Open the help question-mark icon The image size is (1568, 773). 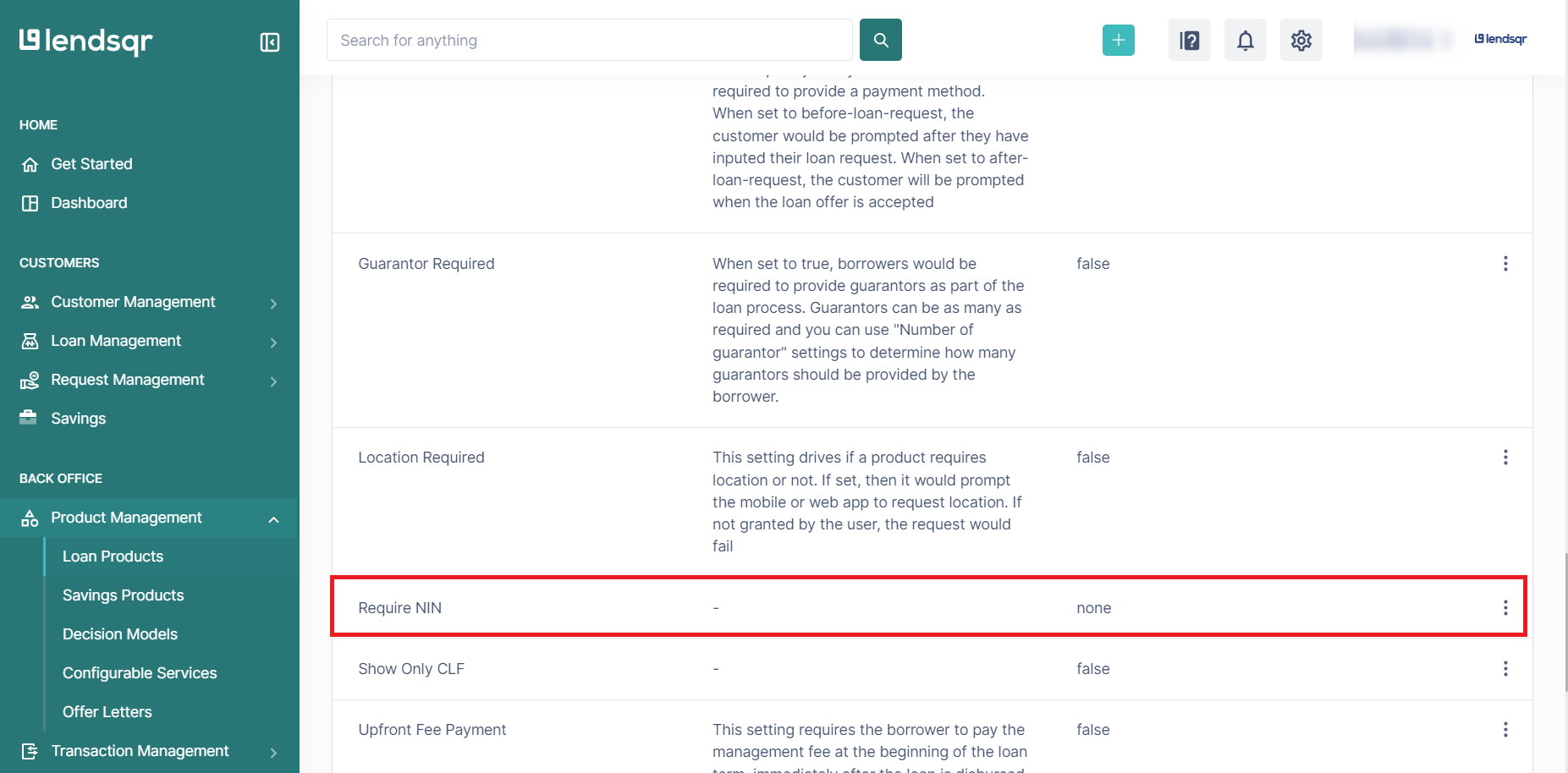point(1190,40)
